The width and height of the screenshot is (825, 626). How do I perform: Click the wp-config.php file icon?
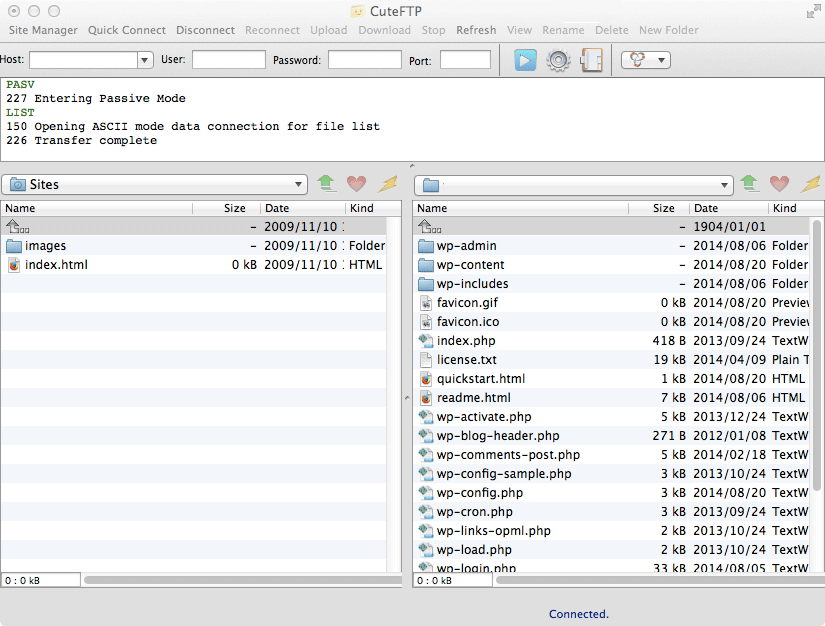click(x=426, y=493)
